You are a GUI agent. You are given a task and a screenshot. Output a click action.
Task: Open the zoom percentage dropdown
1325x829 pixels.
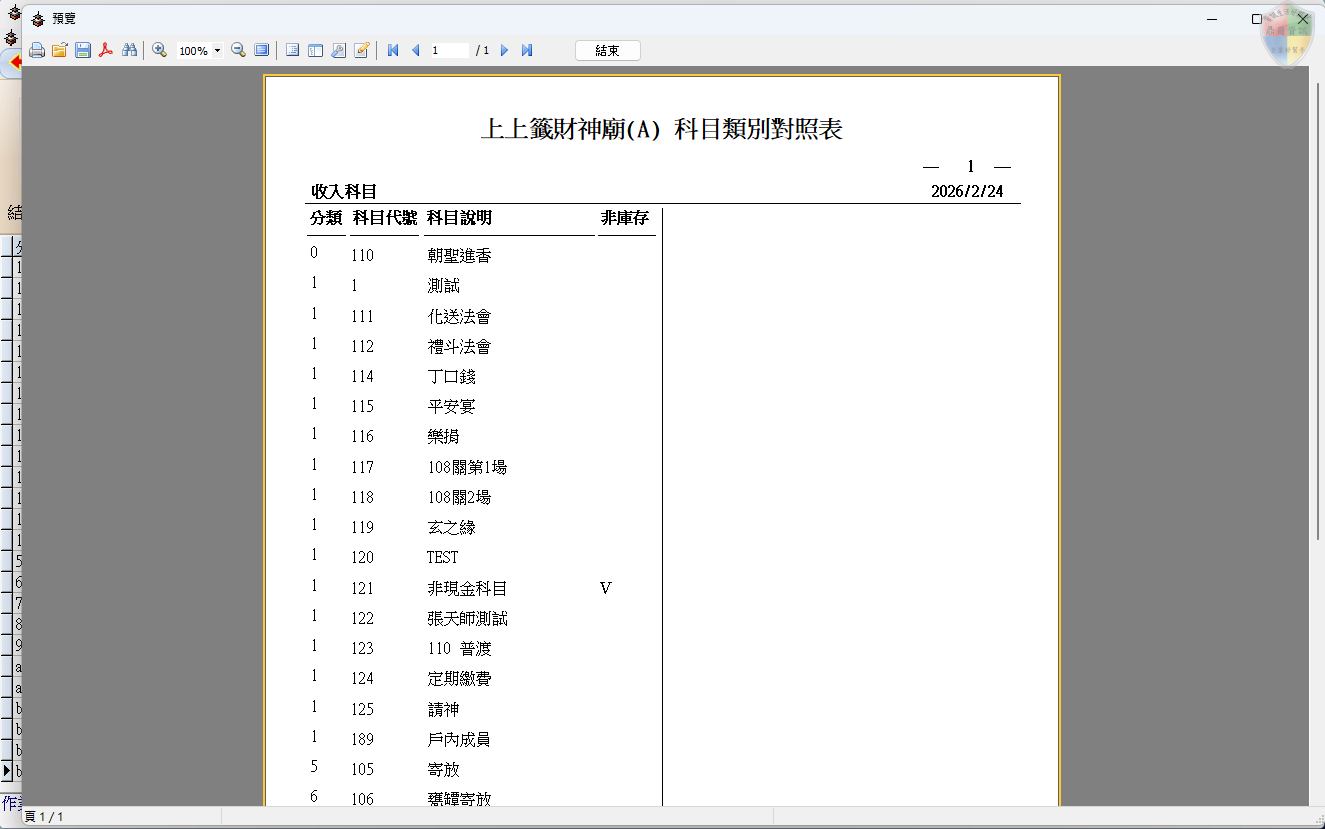(218, 49)
